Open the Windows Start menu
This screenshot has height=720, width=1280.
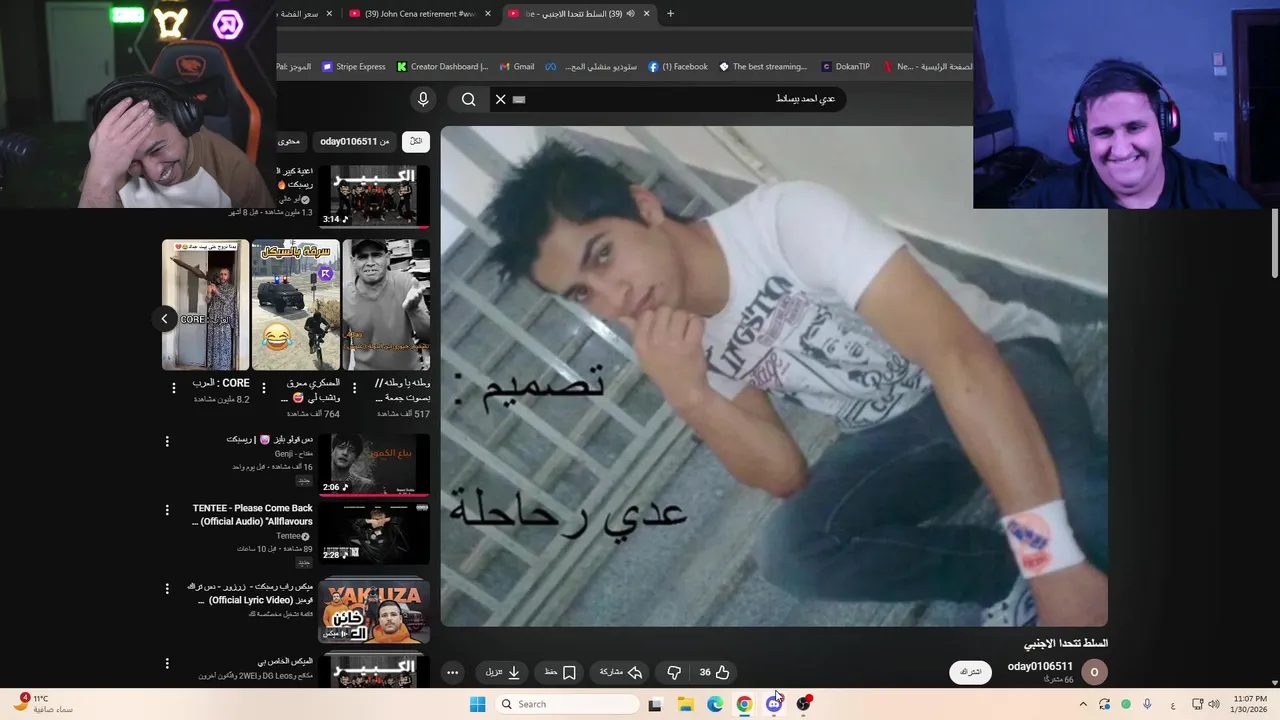[x=477, y=704]
